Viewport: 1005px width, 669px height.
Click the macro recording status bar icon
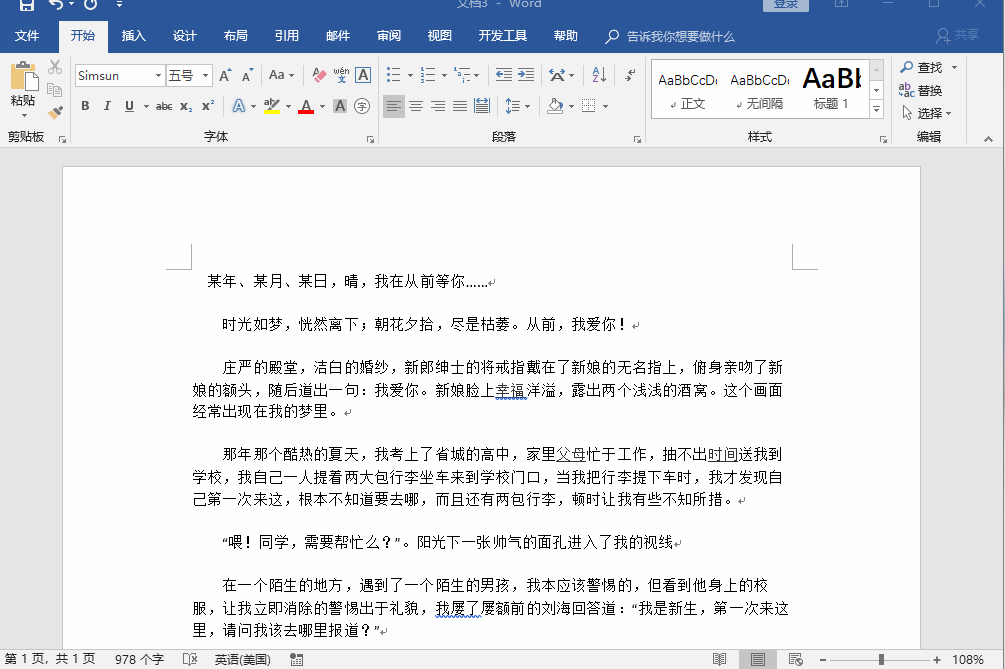point(296,659)
